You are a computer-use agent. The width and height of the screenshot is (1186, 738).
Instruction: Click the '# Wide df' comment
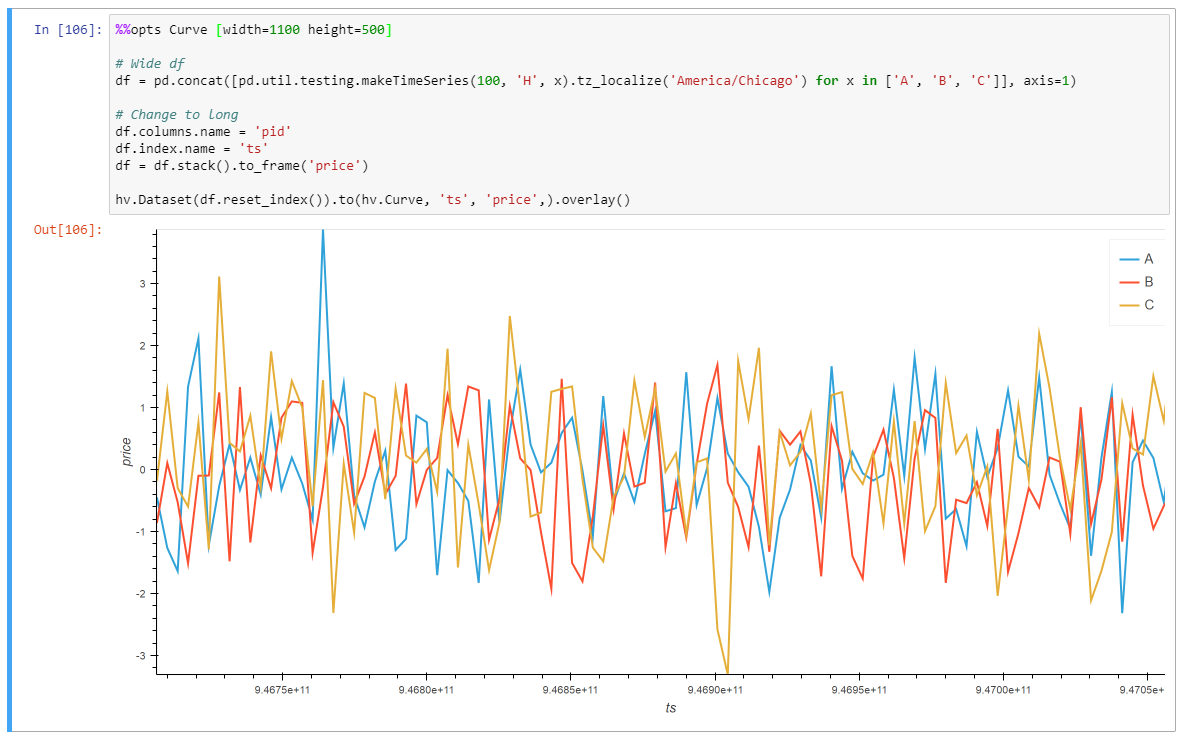point(150,64)
